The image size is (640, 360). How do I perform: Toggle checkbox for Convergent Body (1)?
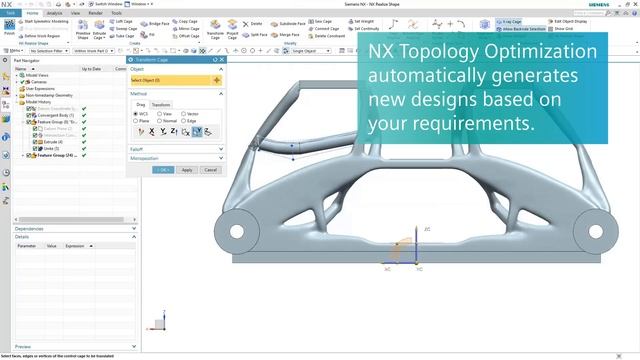[x=29, y=116]
